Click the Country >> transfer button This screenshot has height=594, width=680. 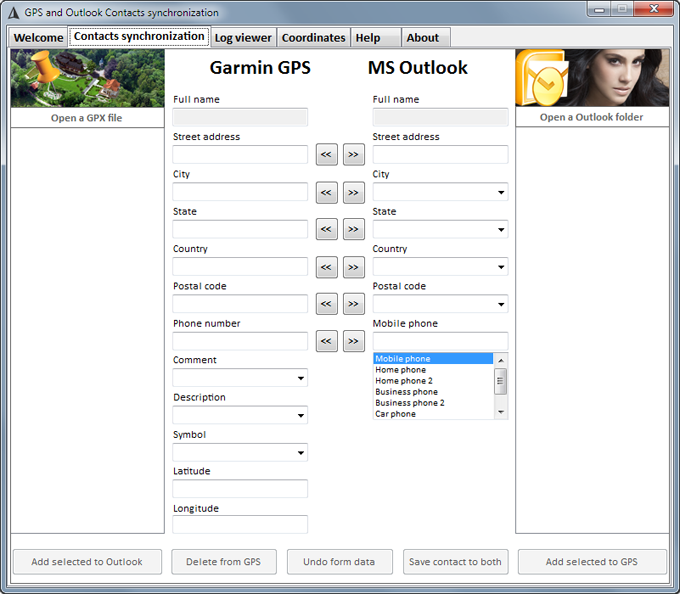click(353, 267)
